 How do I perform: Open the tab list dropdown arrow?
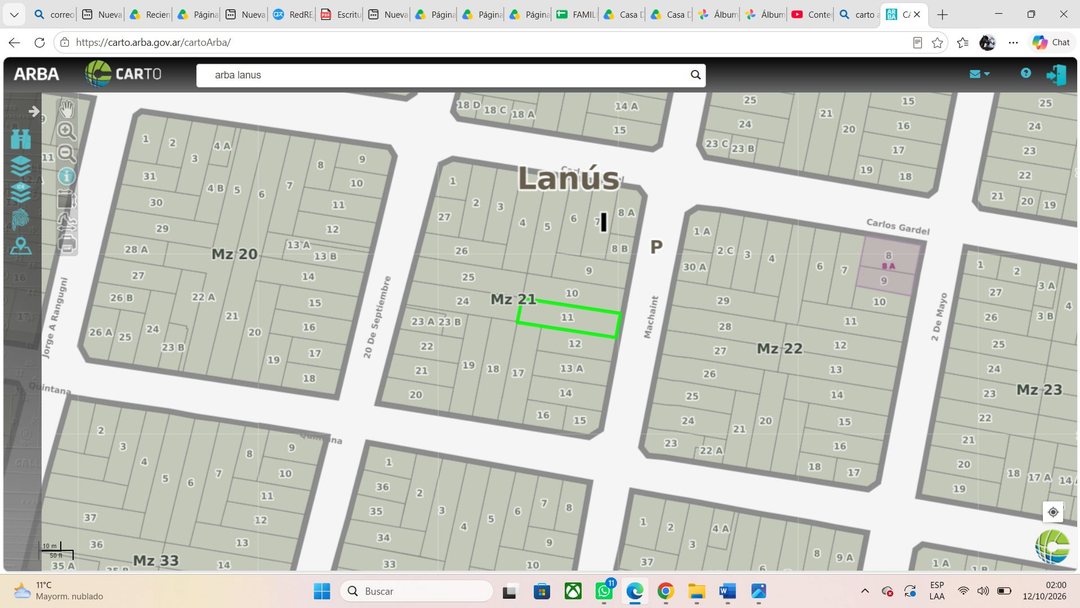(x=14, y=14)
